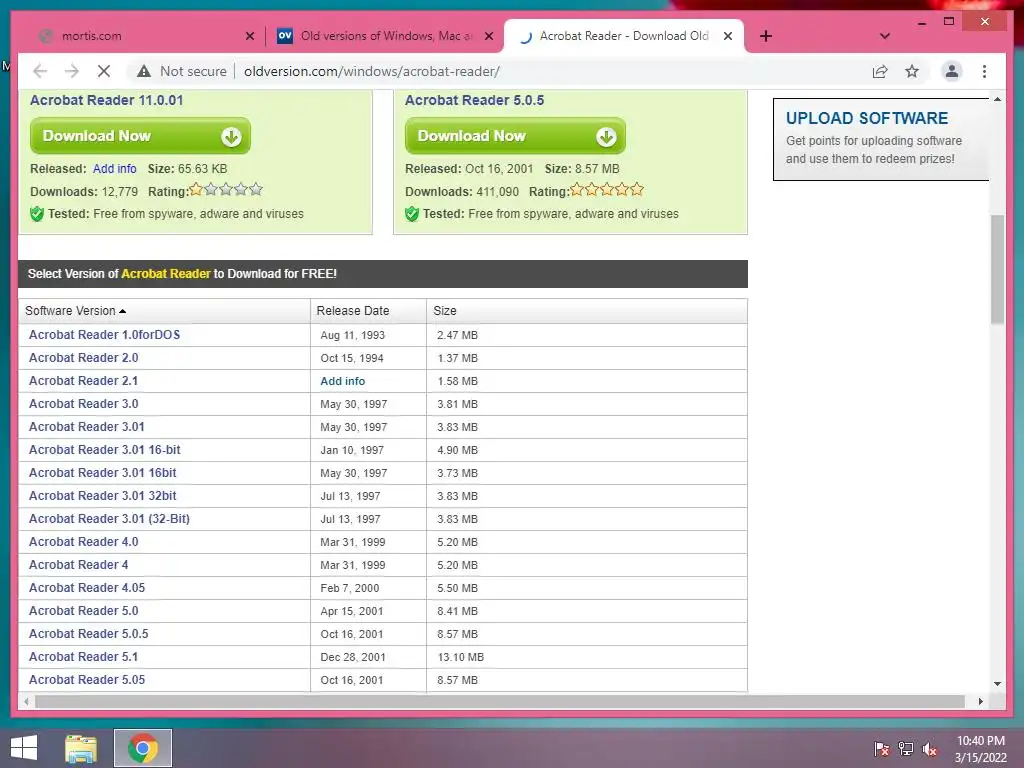Open Acrobat Reader 5.05 link
Image resolution: width=1024 pixels, height=768 pixels.
[x=87, y=680]
